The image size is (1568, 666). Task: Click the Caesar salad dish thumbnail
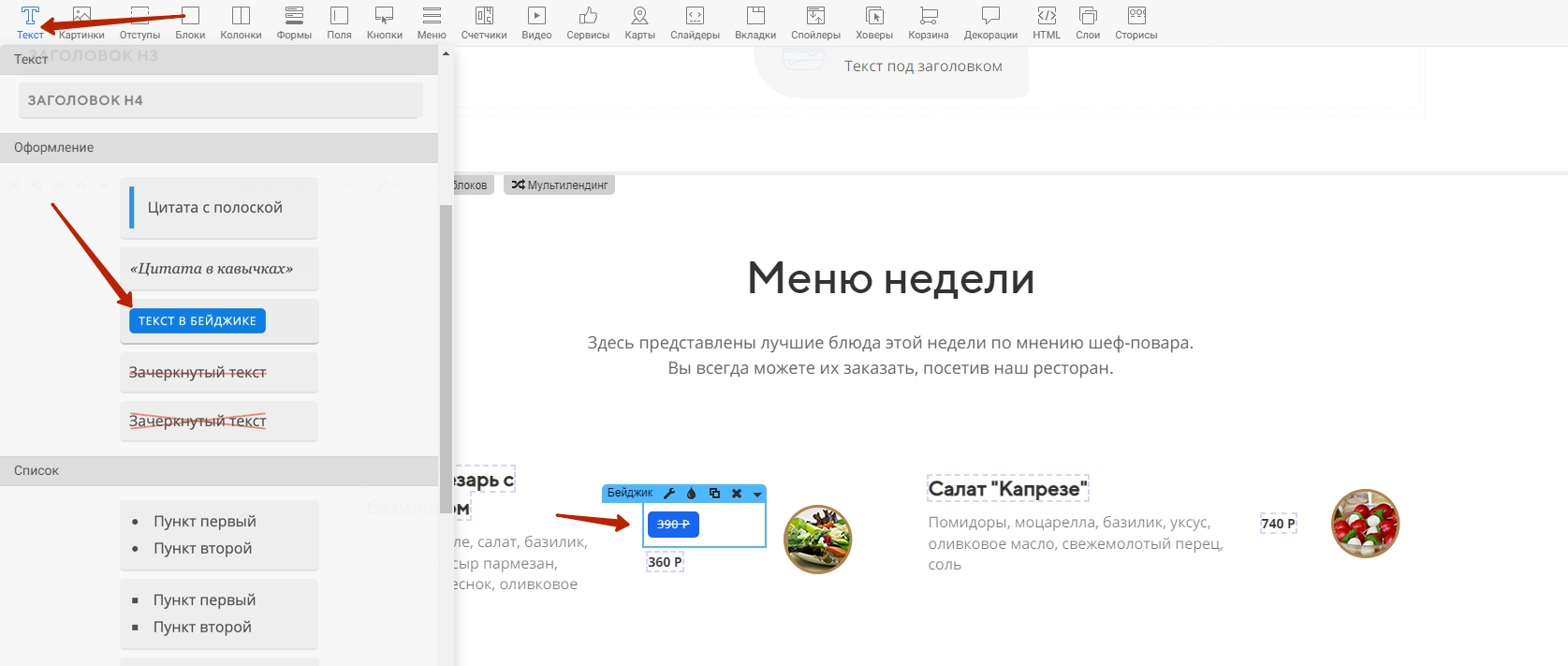pos(818,540)
